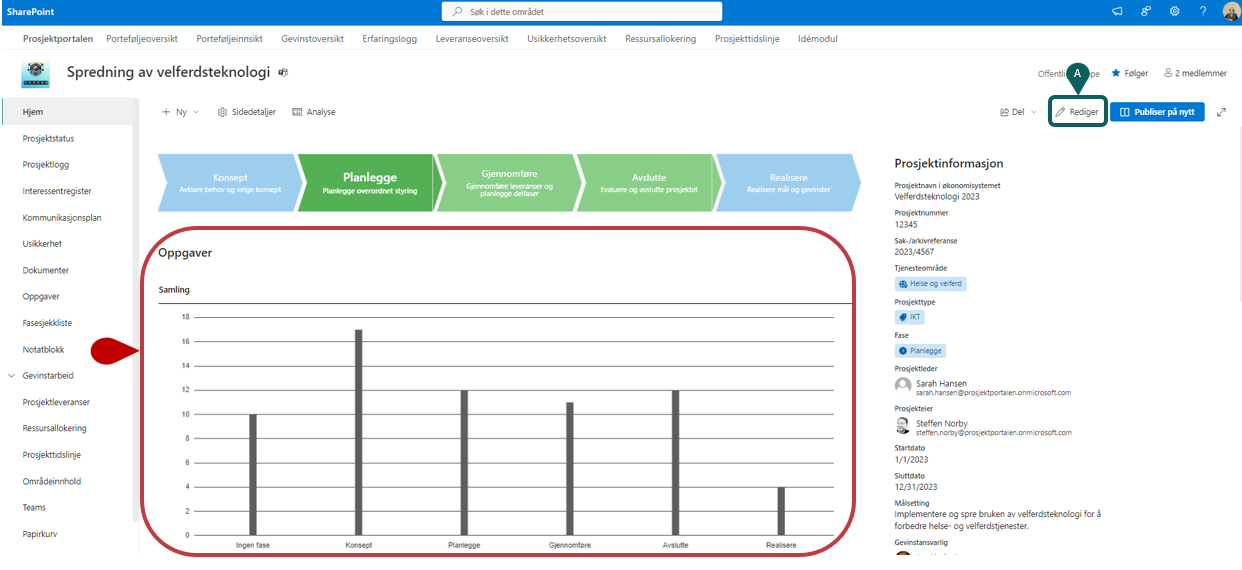Screen dimensions: 1242x570
Task: Select the Gjennomføre phase arrow
Action: click(509, 183)
